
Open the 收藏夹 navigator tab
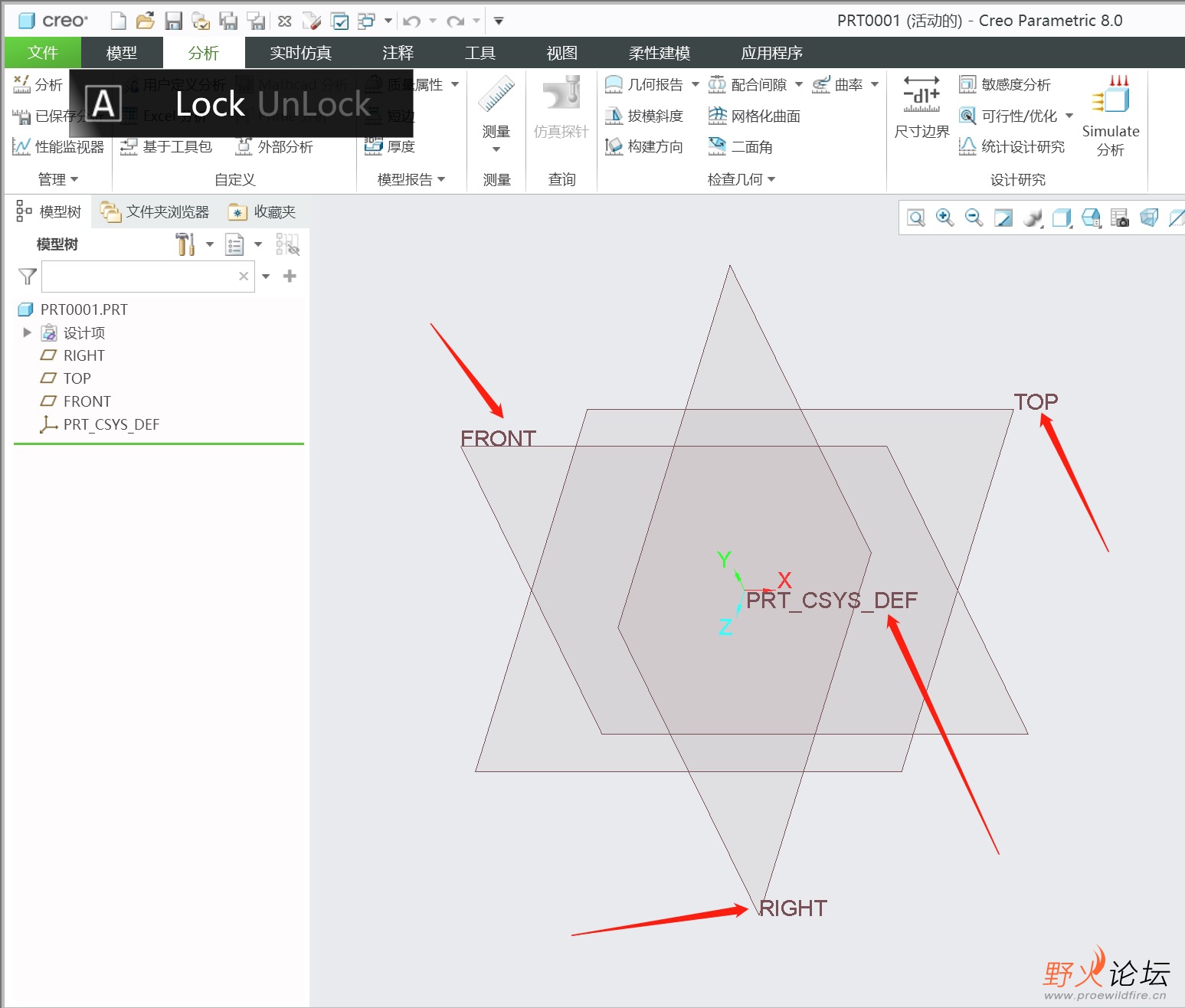263,212
